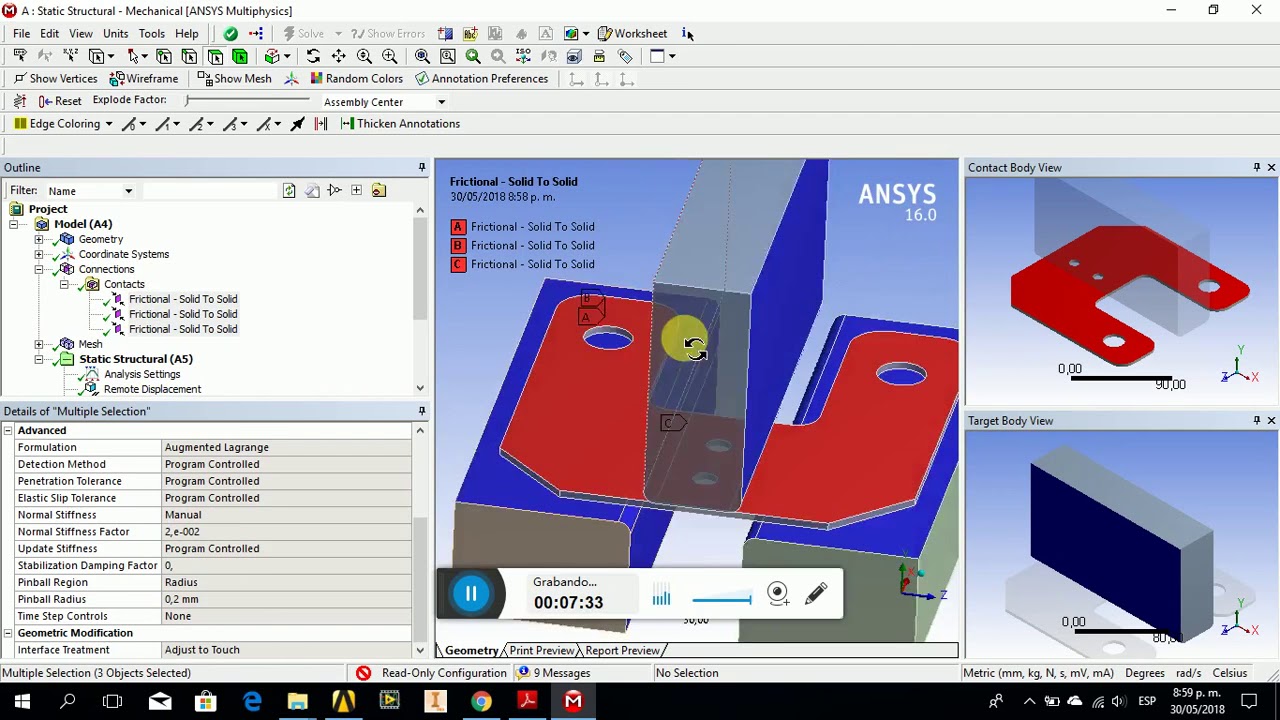Clear the outline filter with eraser icon
Screen dimensions: 1280x720
pos(312,190)
